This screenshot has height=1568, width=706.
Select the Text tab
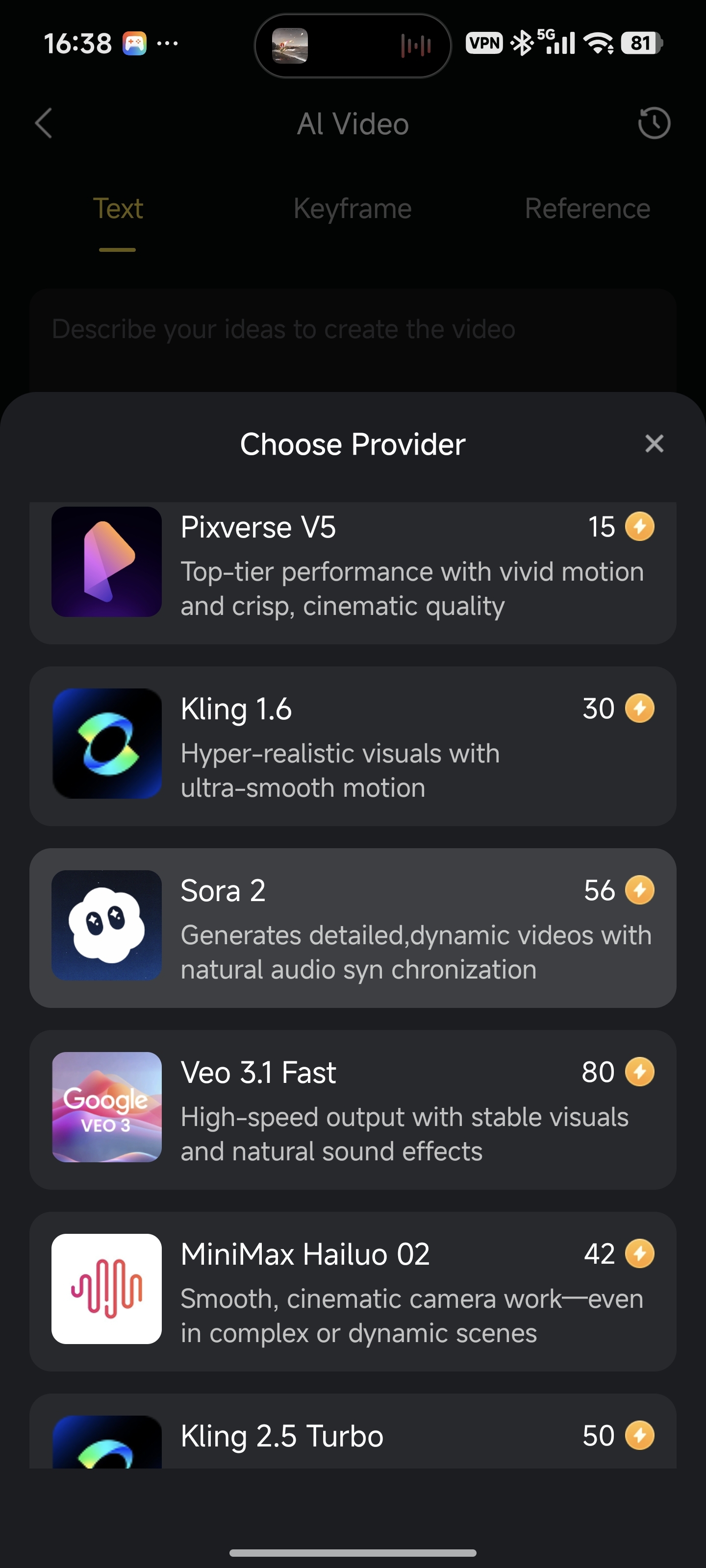118,209
